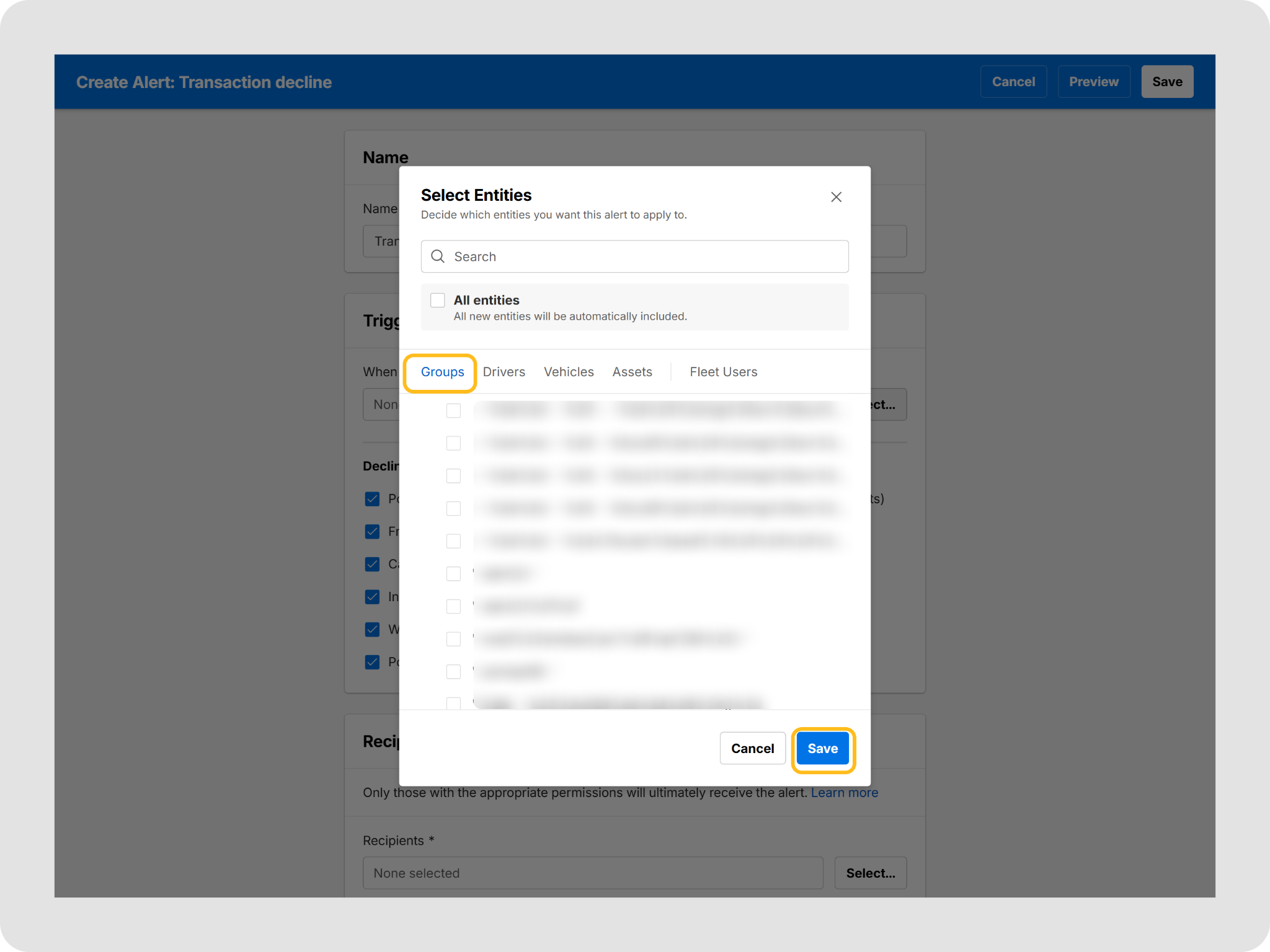
Task: Tick the eighth group checkbox in the list
Action: pos(453,639)
